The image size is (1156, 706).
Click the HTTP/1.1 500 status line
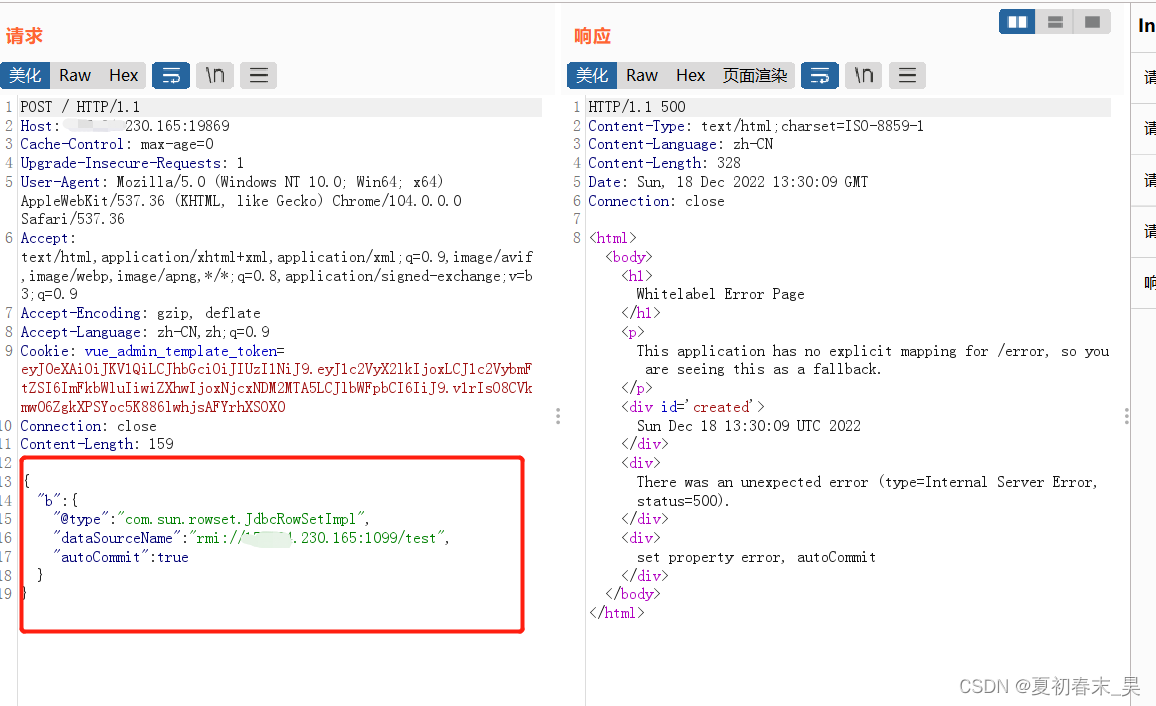tap(636, 107)
